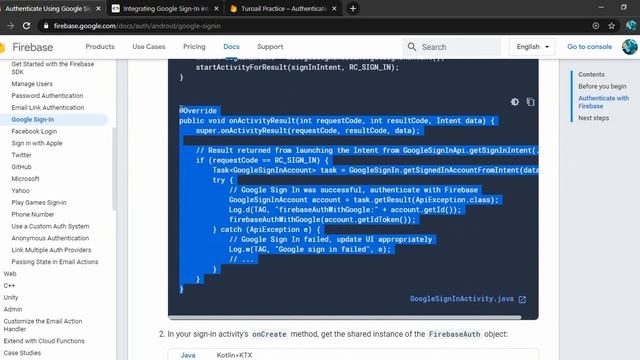Switch to the Integrating Google Sign-In tab
Viewport: 640px width, 360px height.
click(165, 9)
